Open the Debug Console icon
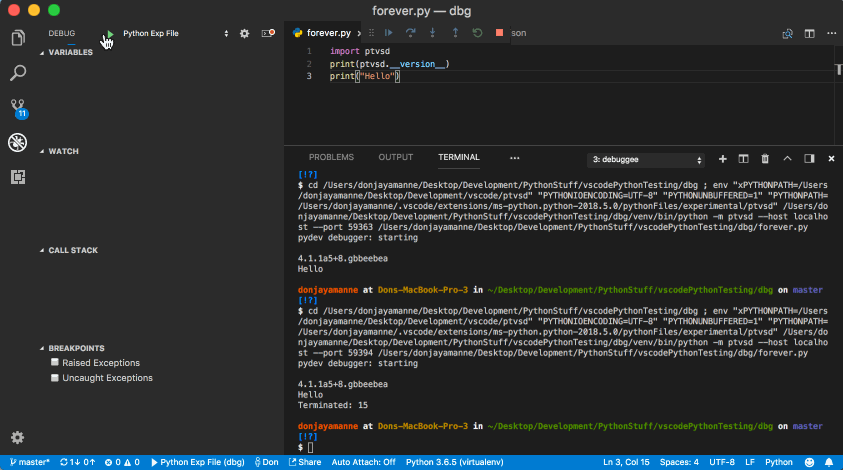Screen dimensions: 843x470 pyautogui.click(x=268, y=33)
